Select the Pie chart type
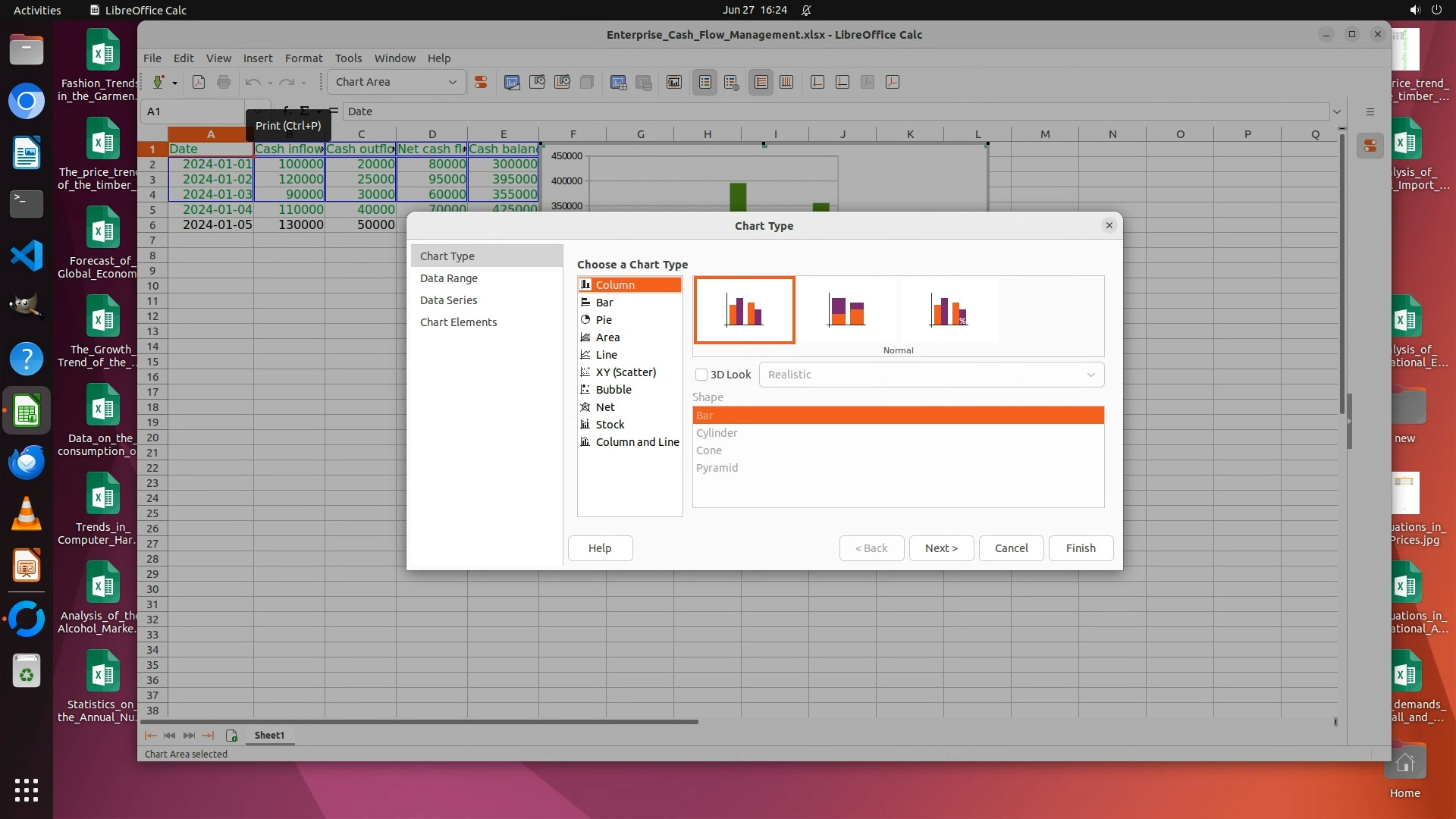This screenshot has height=819, width=1456. coord(604,320)
